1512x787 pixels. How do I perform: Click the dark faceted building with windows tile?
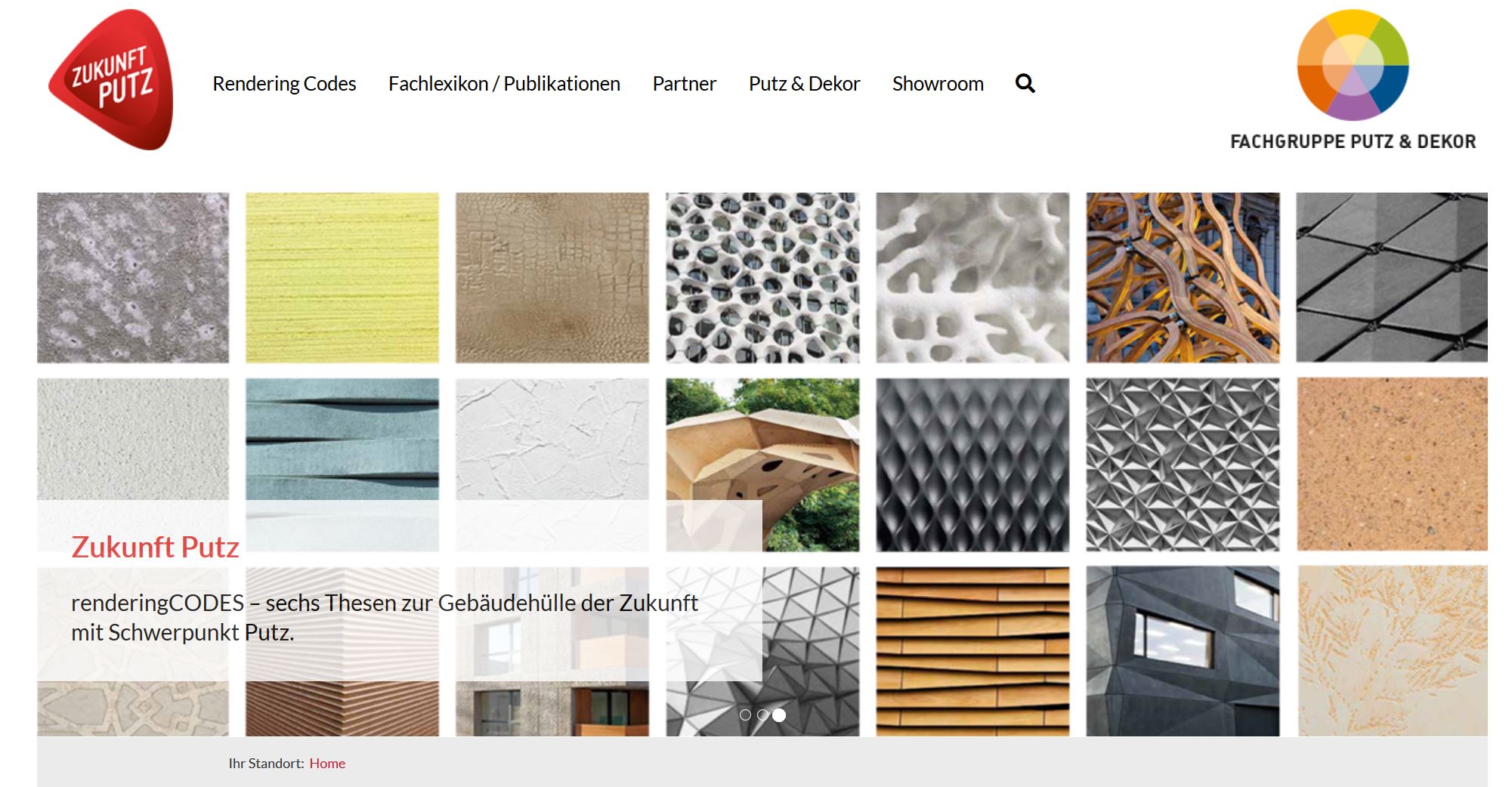[1183, 651]
